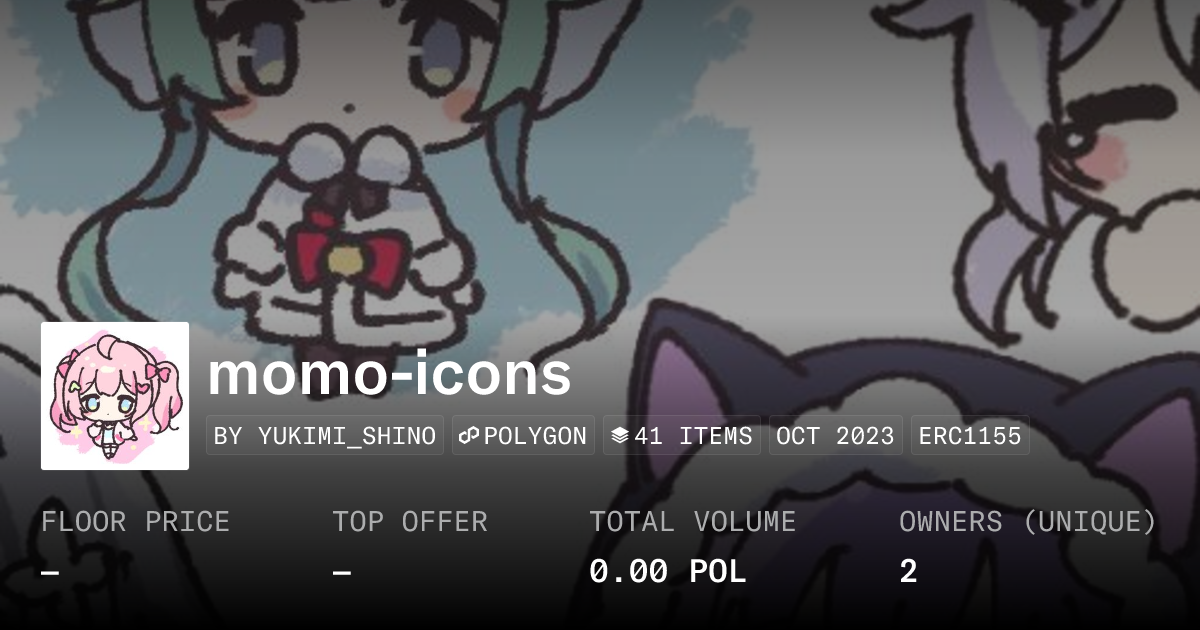
Task: Click the TOP OFFER label
Action: click(x=410, y=522)
